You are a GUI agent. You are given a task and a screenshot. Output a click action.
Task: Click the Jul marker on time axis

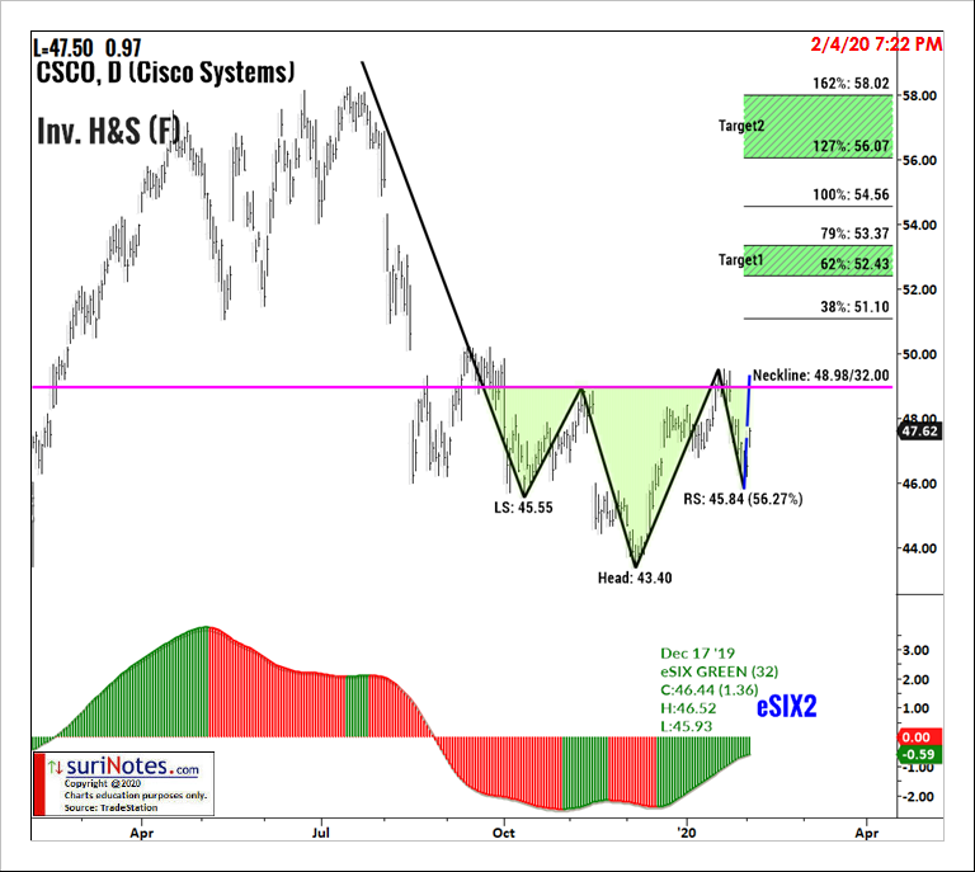(x=322, y=831)
